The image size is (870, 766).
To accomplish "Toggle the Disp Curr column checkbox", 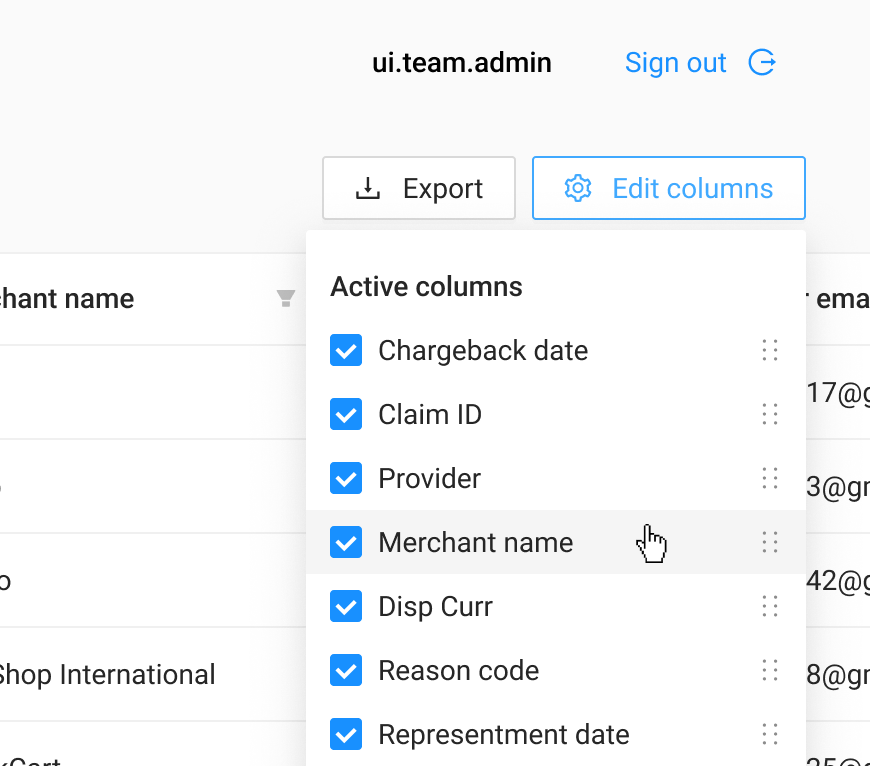I will 346,606.
